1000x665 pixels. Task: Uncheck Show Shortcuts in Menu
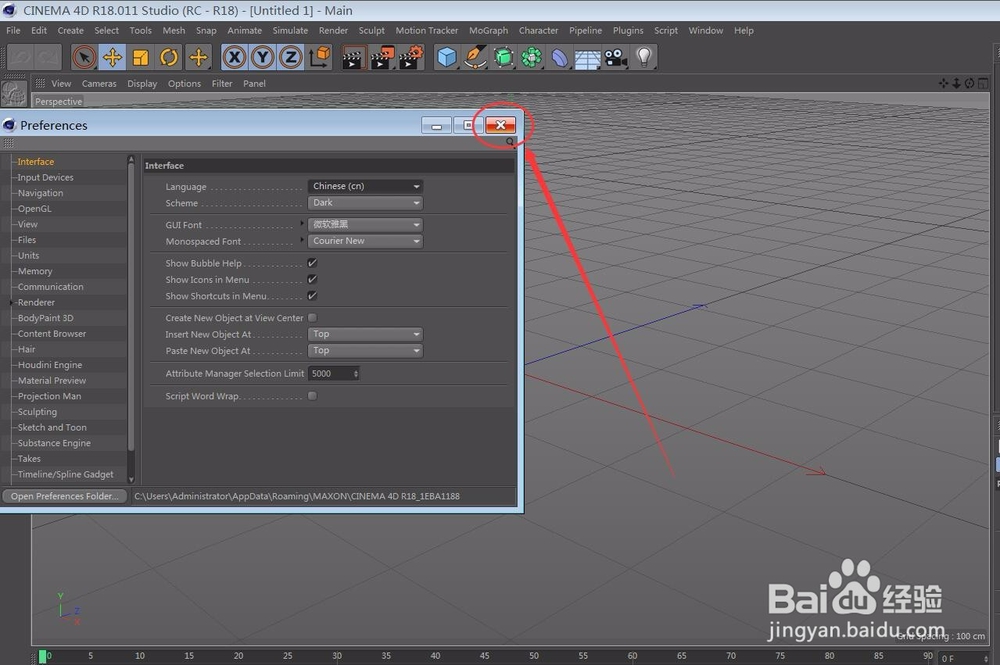point(312,296)
